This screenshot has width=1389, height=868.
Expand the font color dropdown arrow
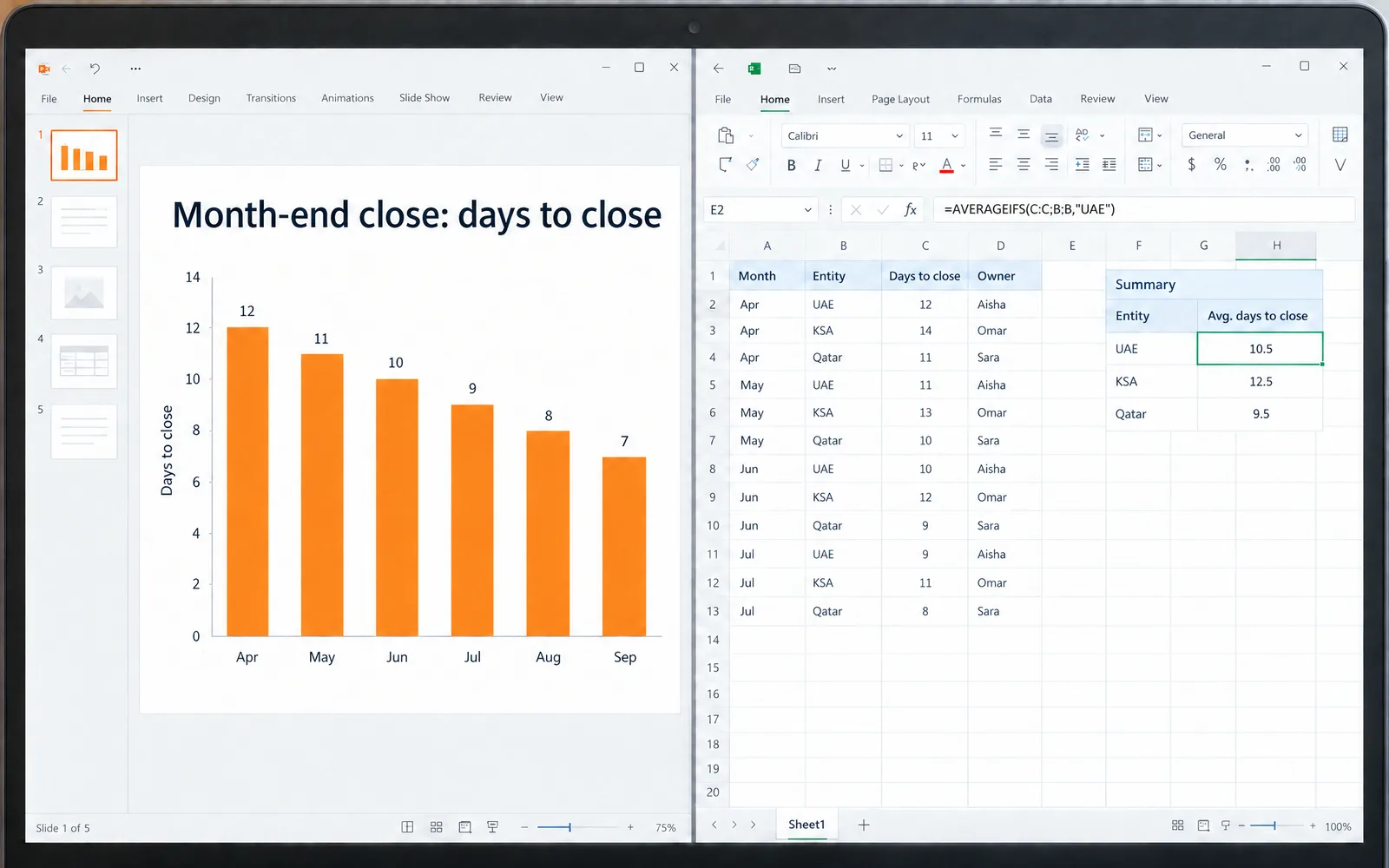pos(963,165)
